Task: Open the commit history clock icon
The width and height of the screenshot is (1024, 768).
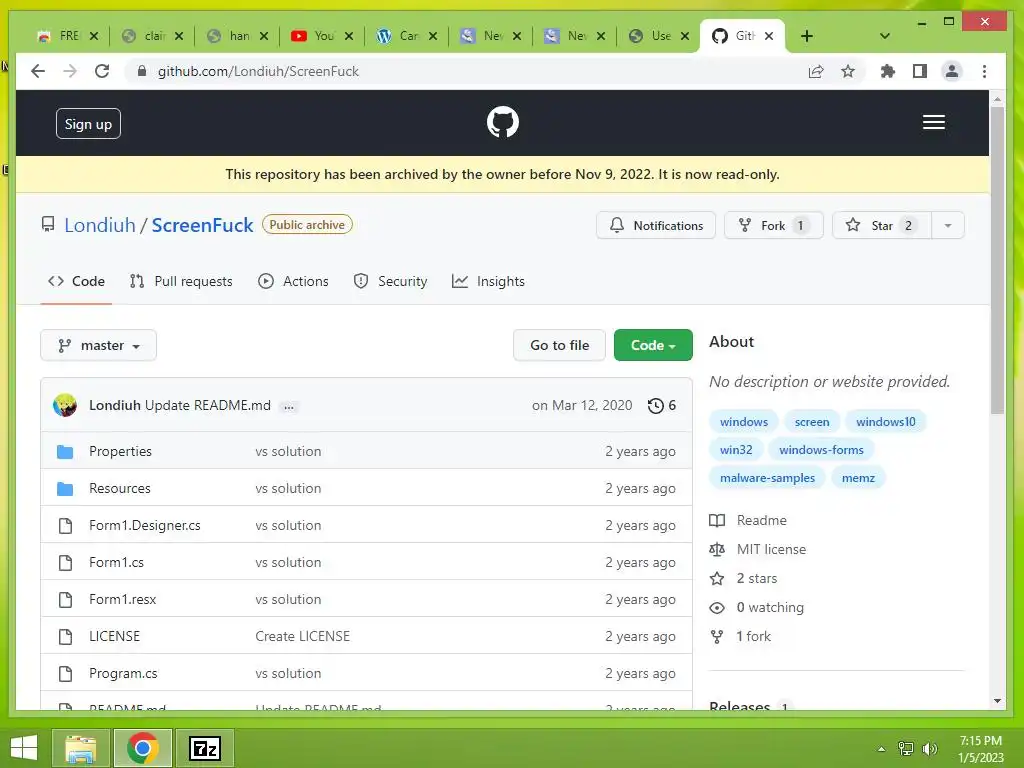Action: (655, 406)
